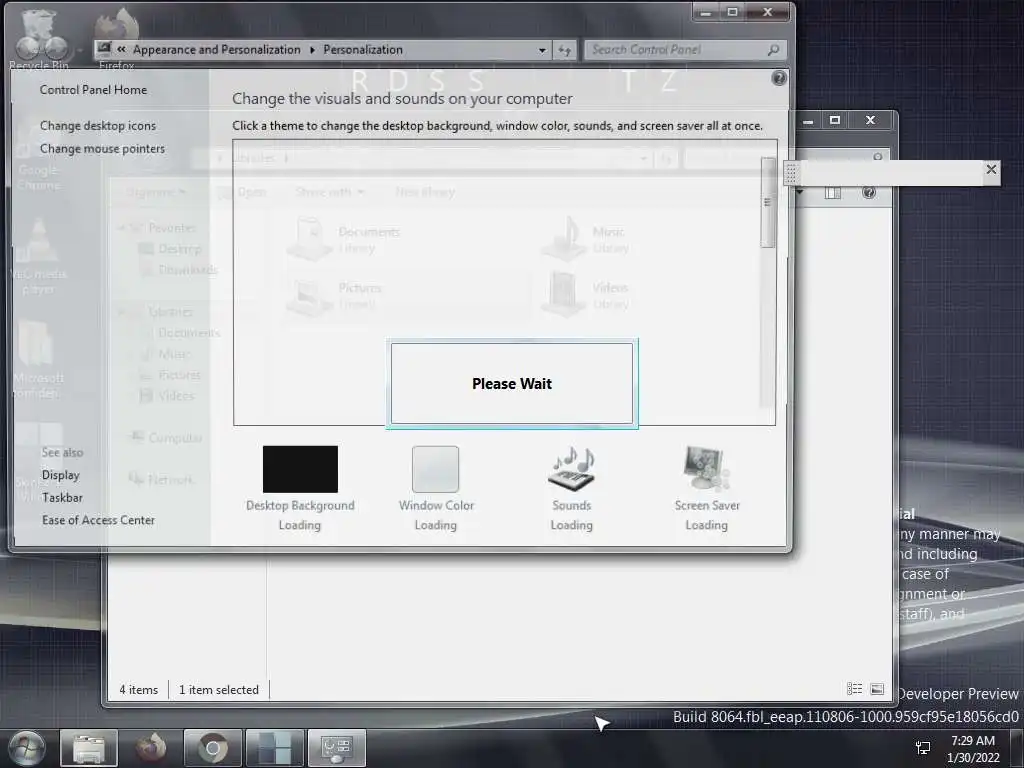Open the Sounds settings icon

tap(571, 469)
